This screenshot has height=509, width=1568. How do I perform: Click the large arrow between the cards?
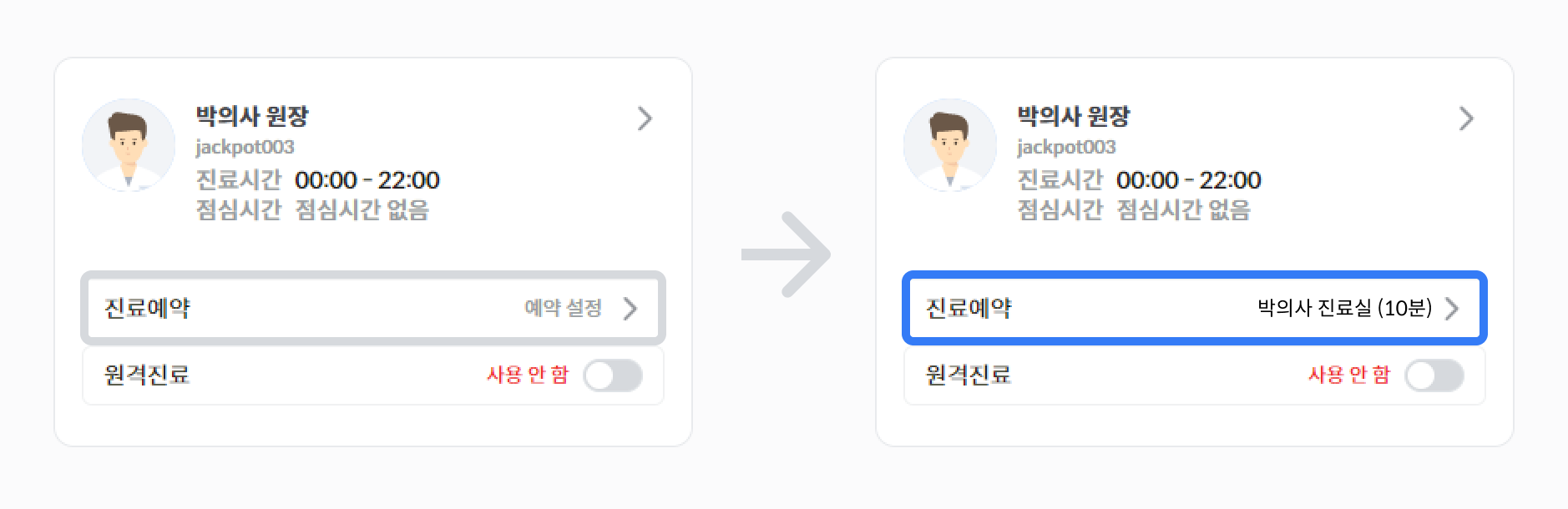pyautogui.click(x=786, y=254)
